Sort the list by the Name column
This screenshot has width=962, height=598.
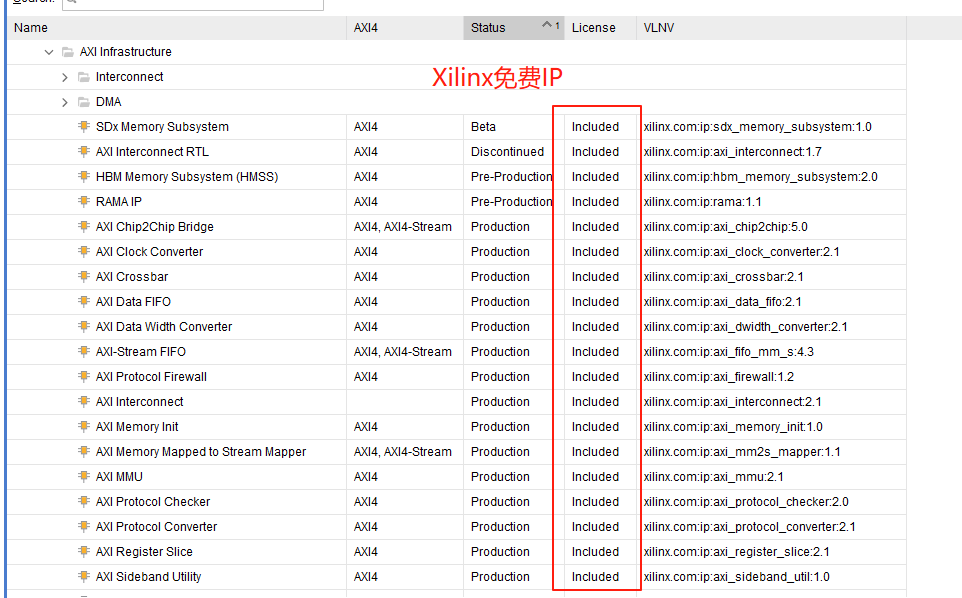pos(30,27)
